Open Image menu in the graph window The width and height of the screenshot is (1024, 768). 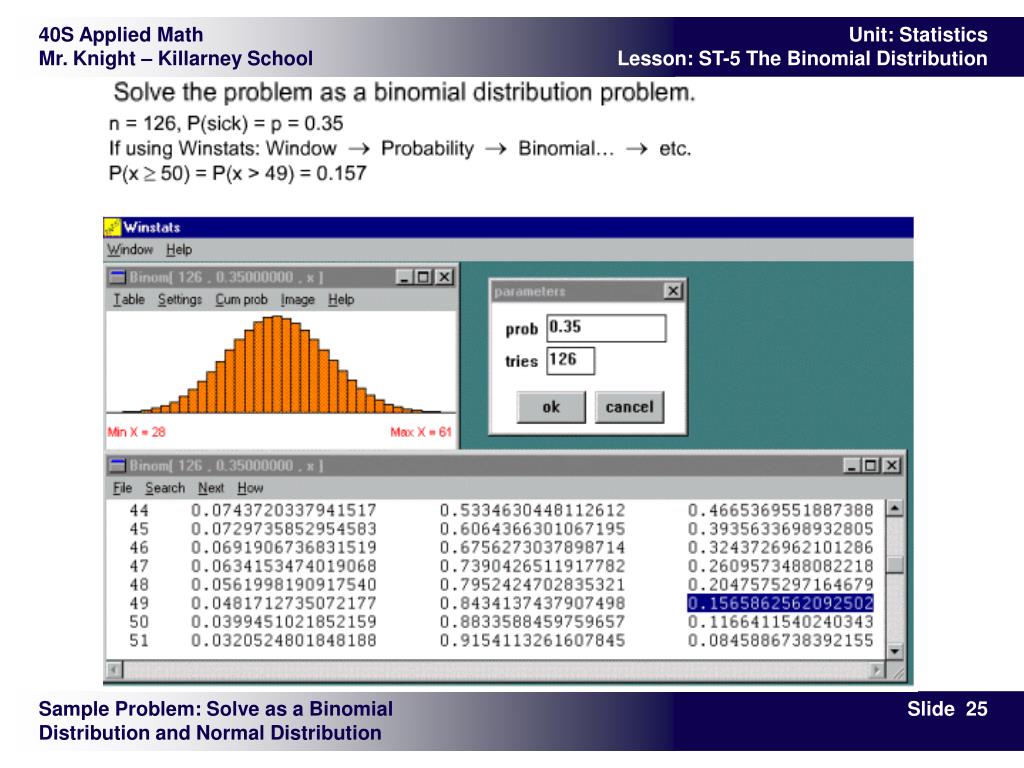click(298, 299)
